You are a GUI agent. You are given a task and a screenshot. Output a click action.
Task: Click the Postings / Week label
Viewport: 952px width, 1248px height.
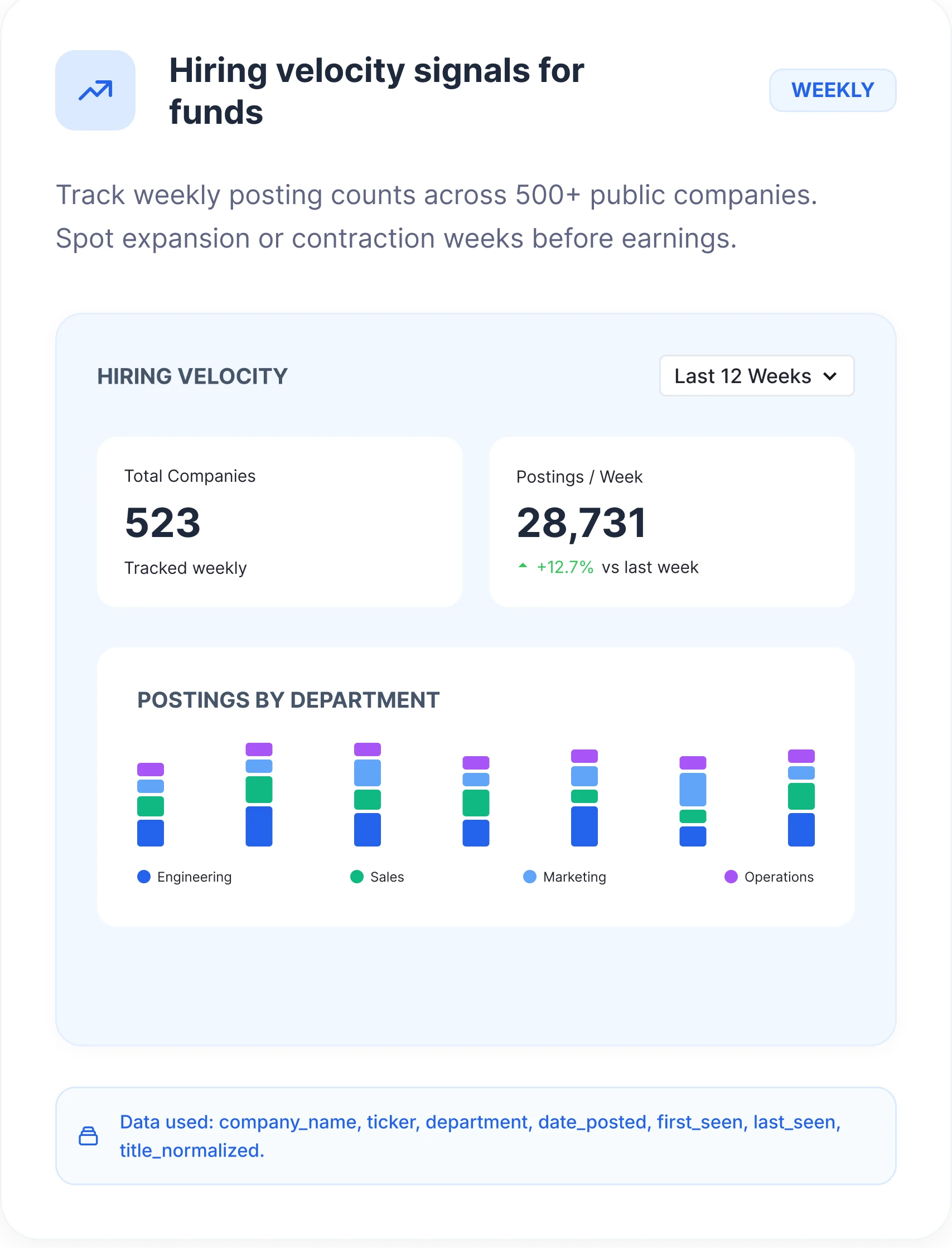579,477
